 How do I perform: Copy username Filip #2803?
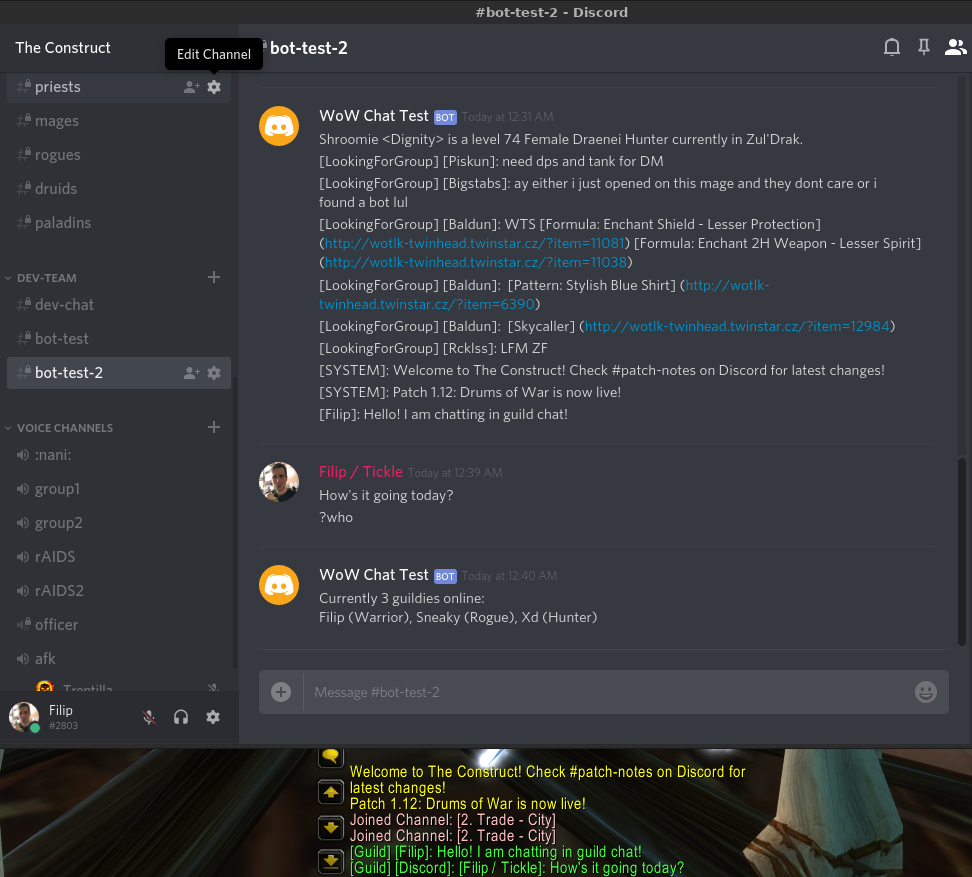point(63,717)
